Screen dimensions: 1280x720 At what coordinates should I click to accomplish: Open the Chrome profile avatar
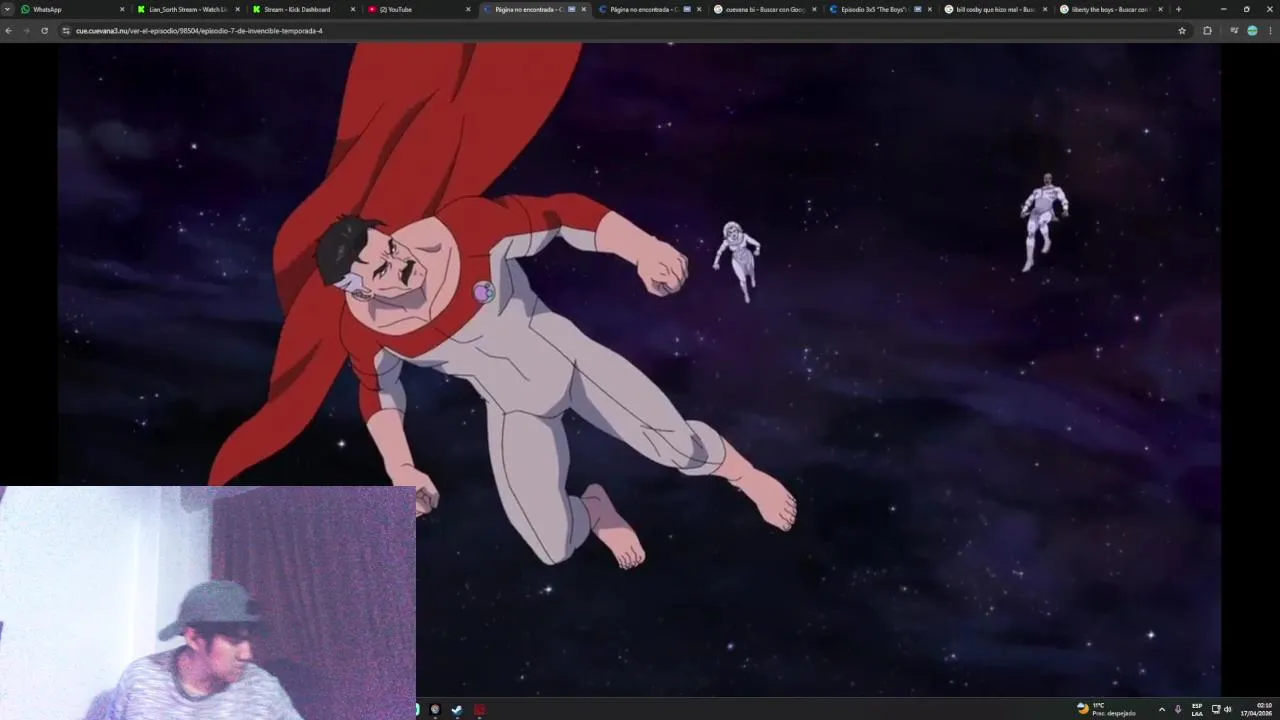(x=1252, y=31)
